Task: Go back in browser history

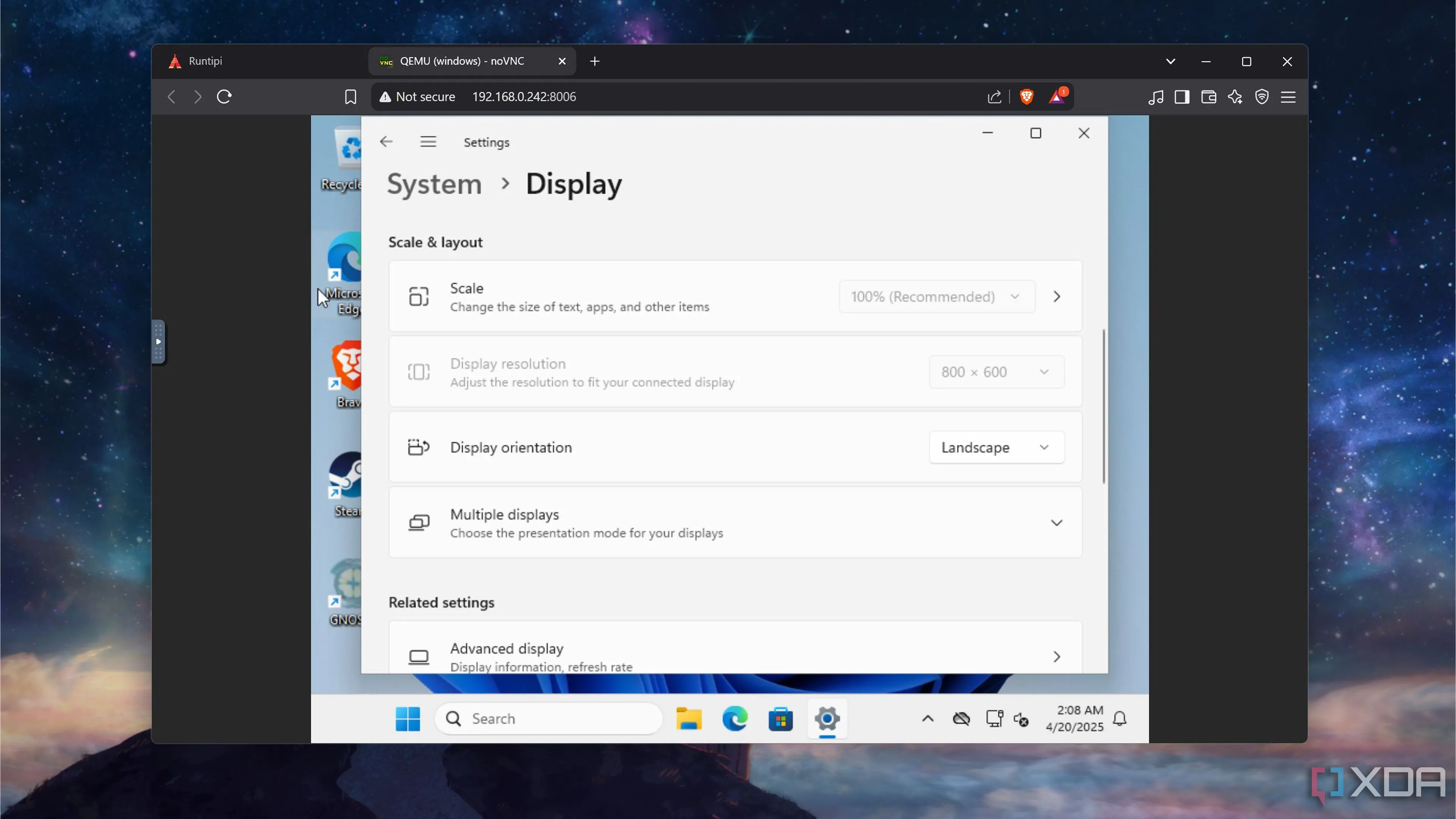Action: (172, 97)
